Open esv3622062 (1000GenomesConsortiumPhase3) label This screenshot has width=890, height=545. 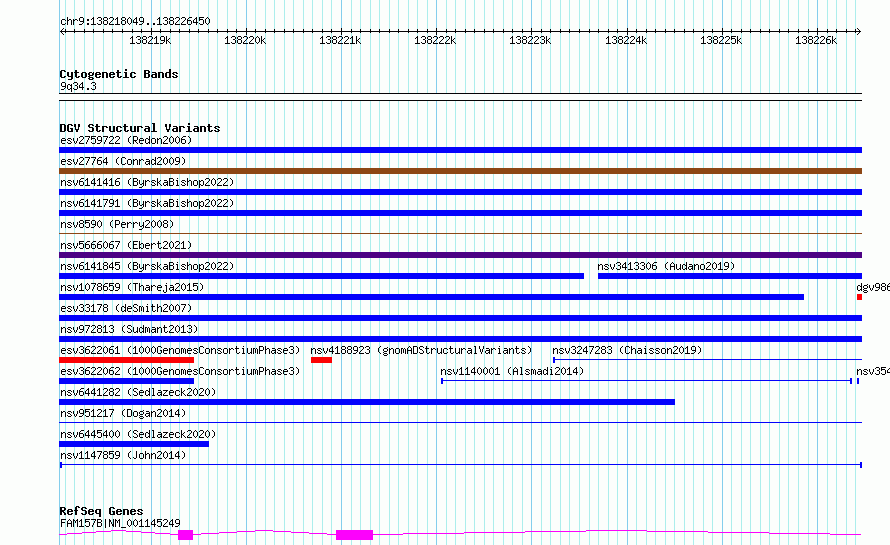tap(180, 371)
